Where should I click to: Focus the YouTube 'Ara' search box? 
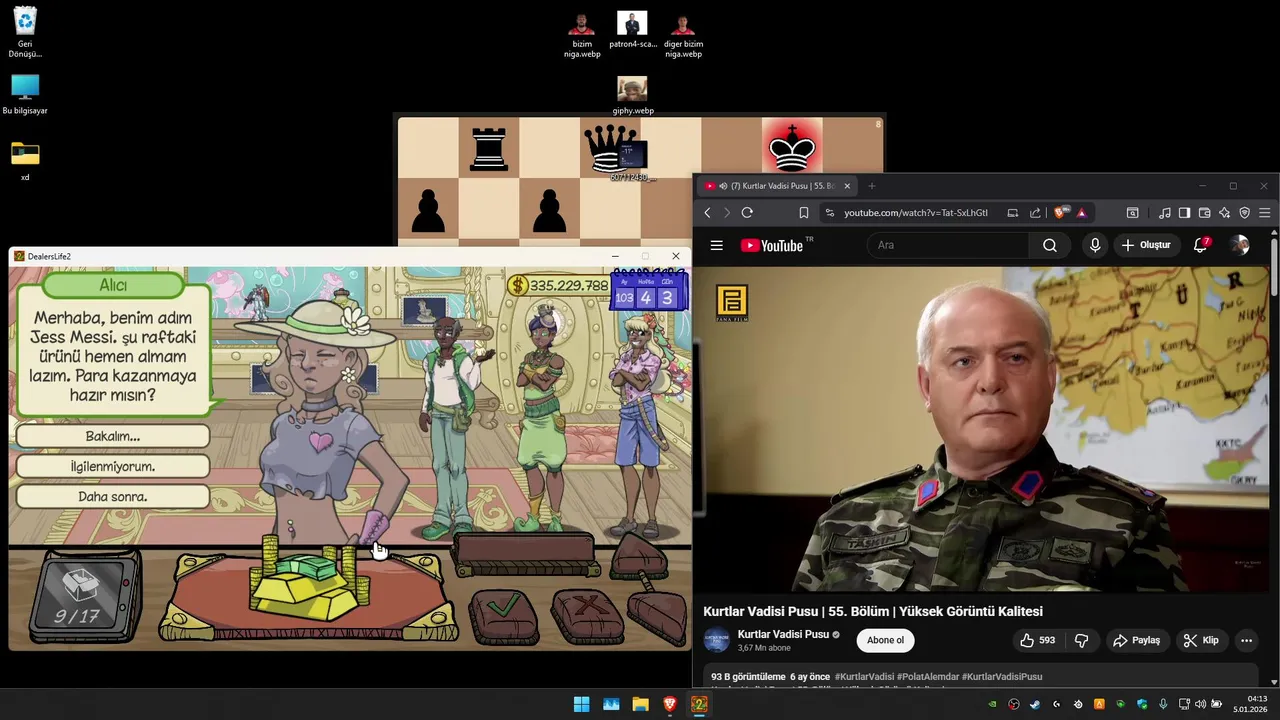pyautogui.click(x=950, y=245)
